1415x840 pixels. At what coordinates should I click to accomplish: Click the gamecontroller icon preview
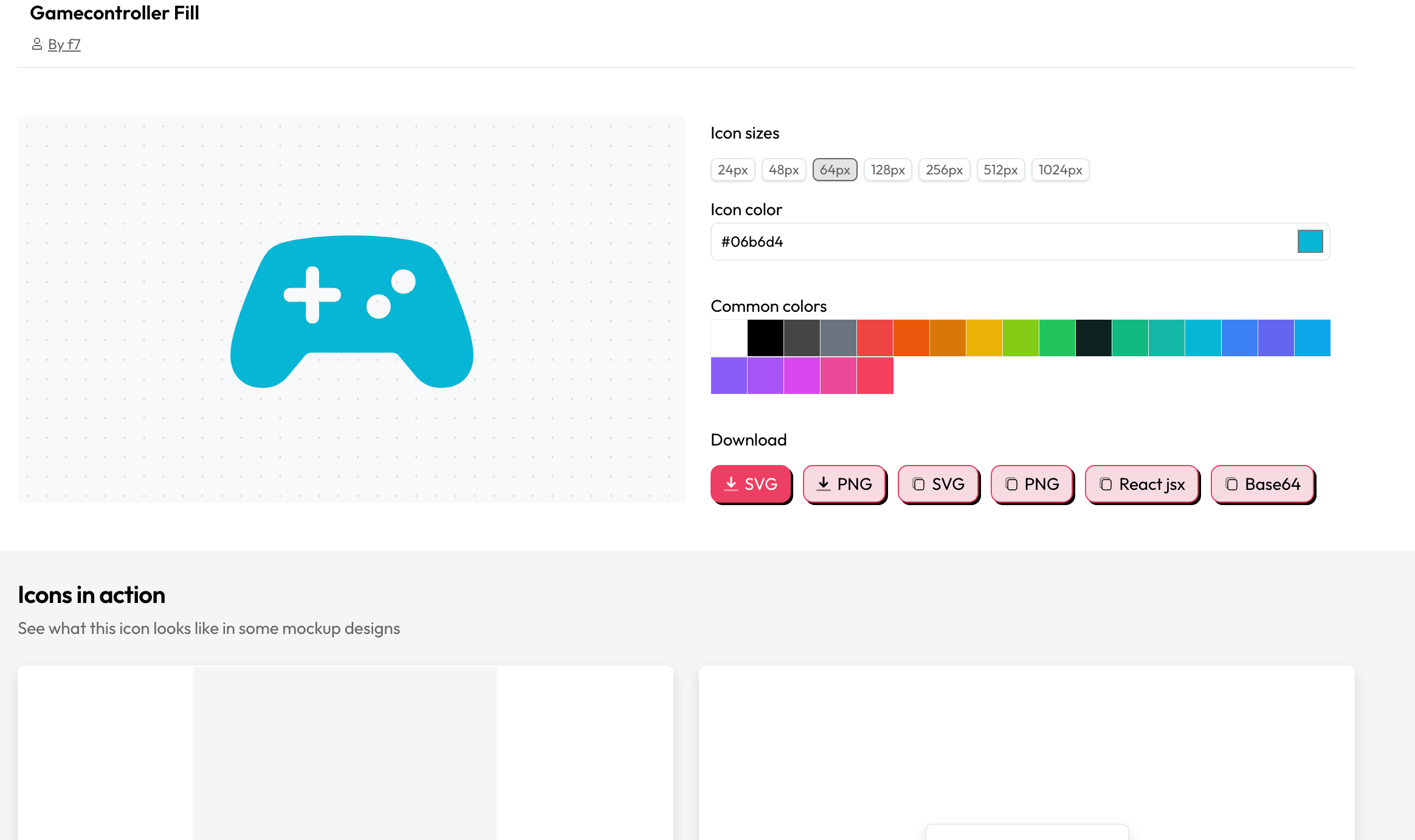tap(352, 311)
